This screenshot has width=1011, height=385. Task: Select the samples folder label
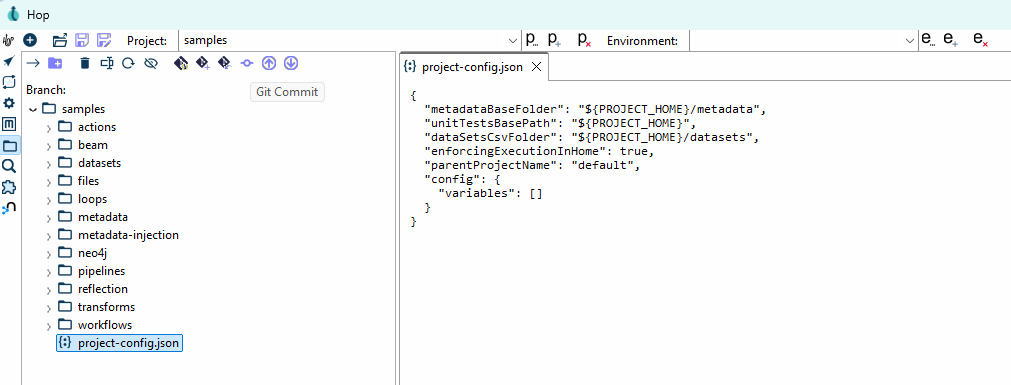[x=84, y=109]
